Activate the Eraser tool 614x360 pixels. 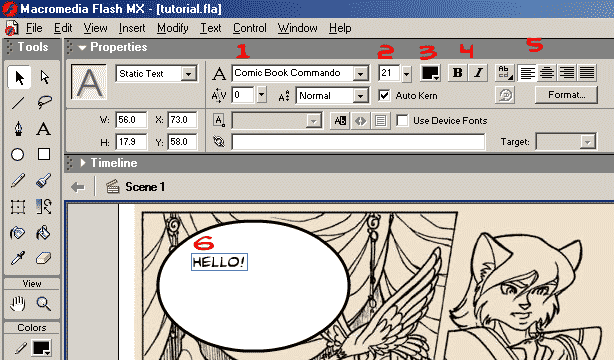click(43, 259)
